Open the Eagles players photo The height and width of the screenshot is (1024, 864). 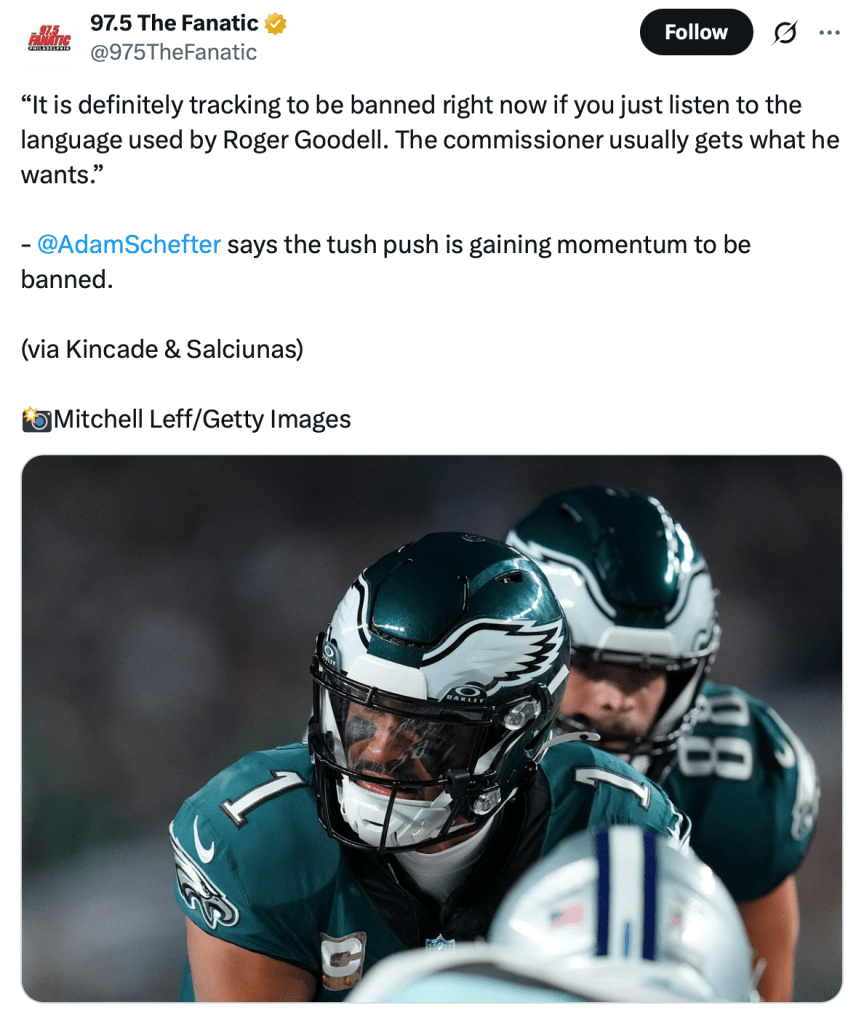click(x=432, y=728)
